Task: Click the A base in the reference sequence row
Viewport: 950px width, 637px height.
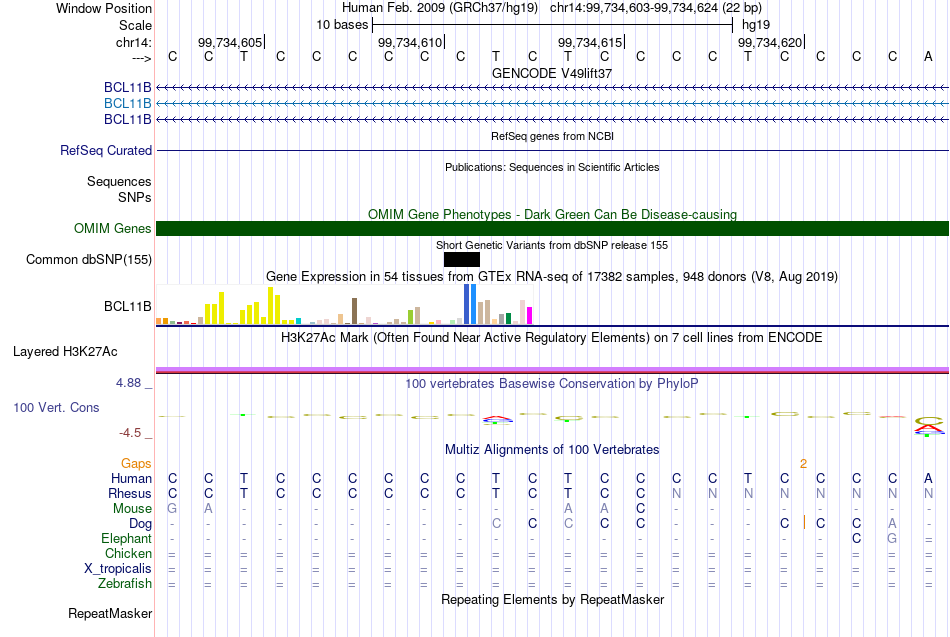Action: point(928,57)
